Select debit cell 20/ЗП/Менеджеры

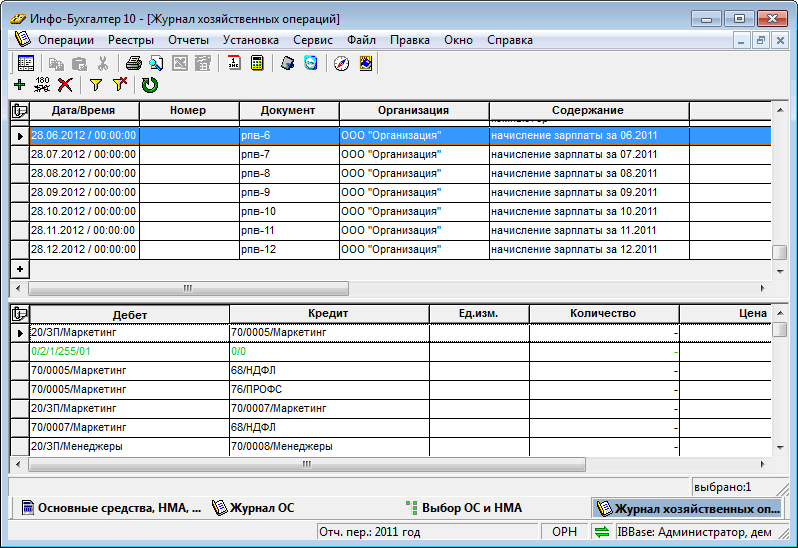129,447
